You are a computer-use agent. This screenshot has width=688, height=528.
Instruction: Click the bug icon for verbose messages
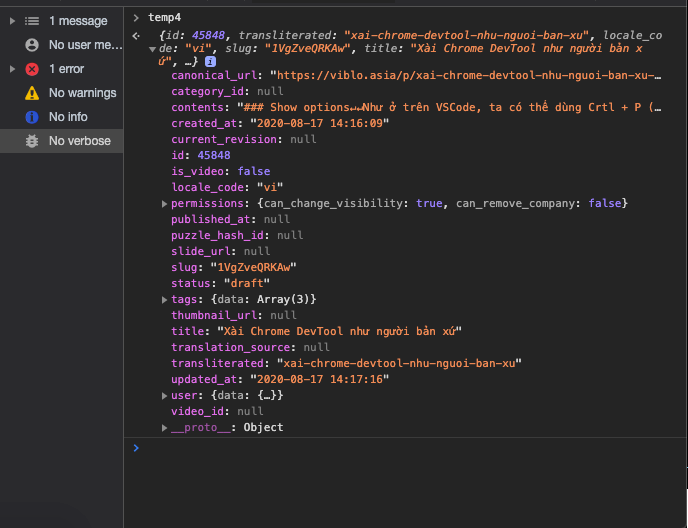point(32,140)
